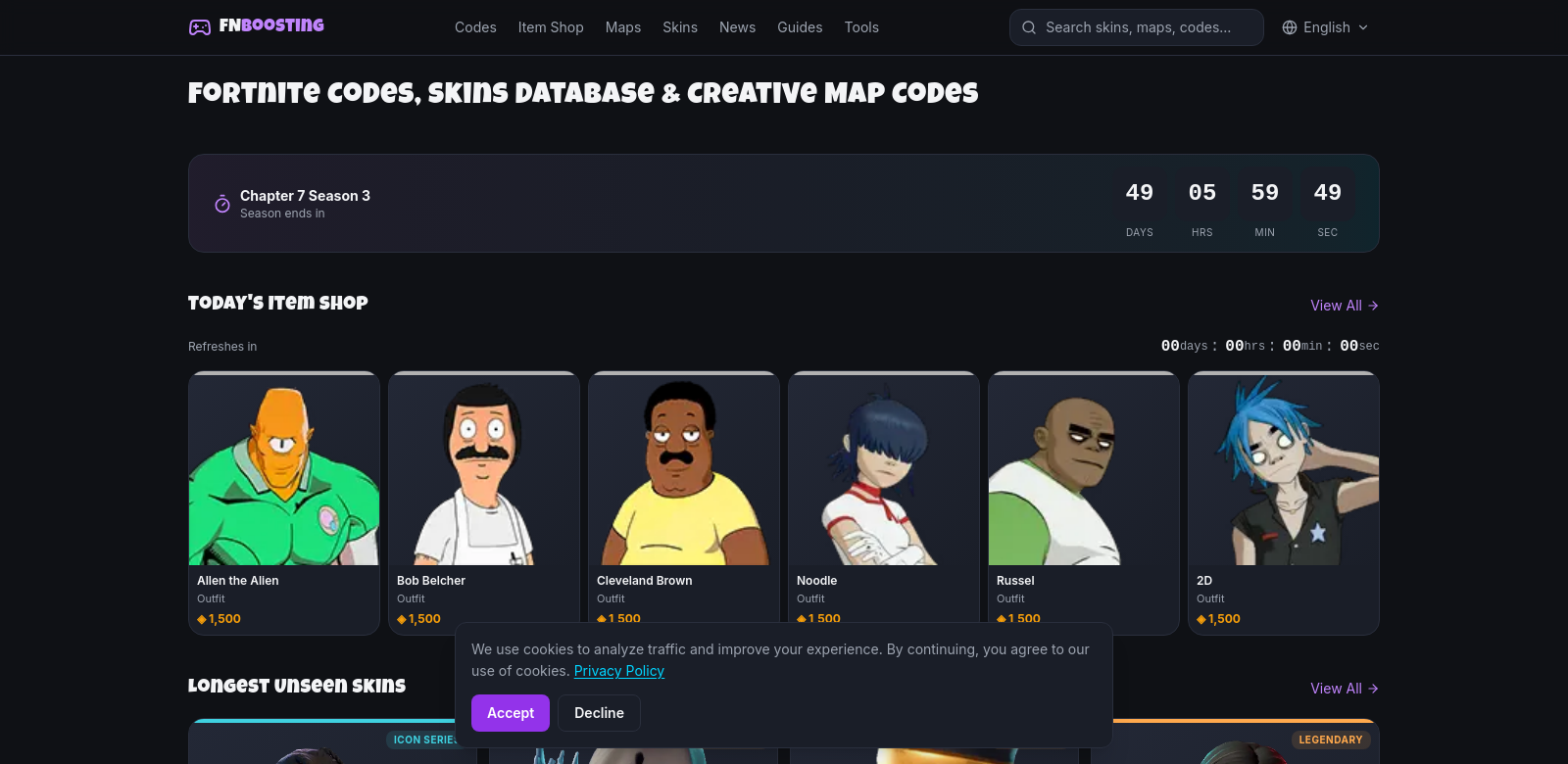Decline the cookie notice

click(x=599, y=713)
